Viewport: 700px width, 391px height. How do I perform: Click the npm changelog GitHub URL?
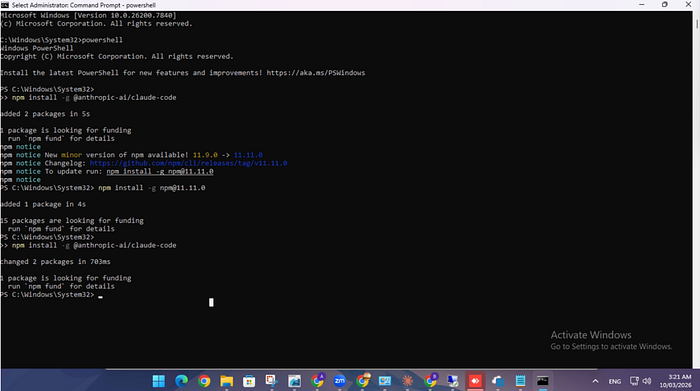(188, 163)
